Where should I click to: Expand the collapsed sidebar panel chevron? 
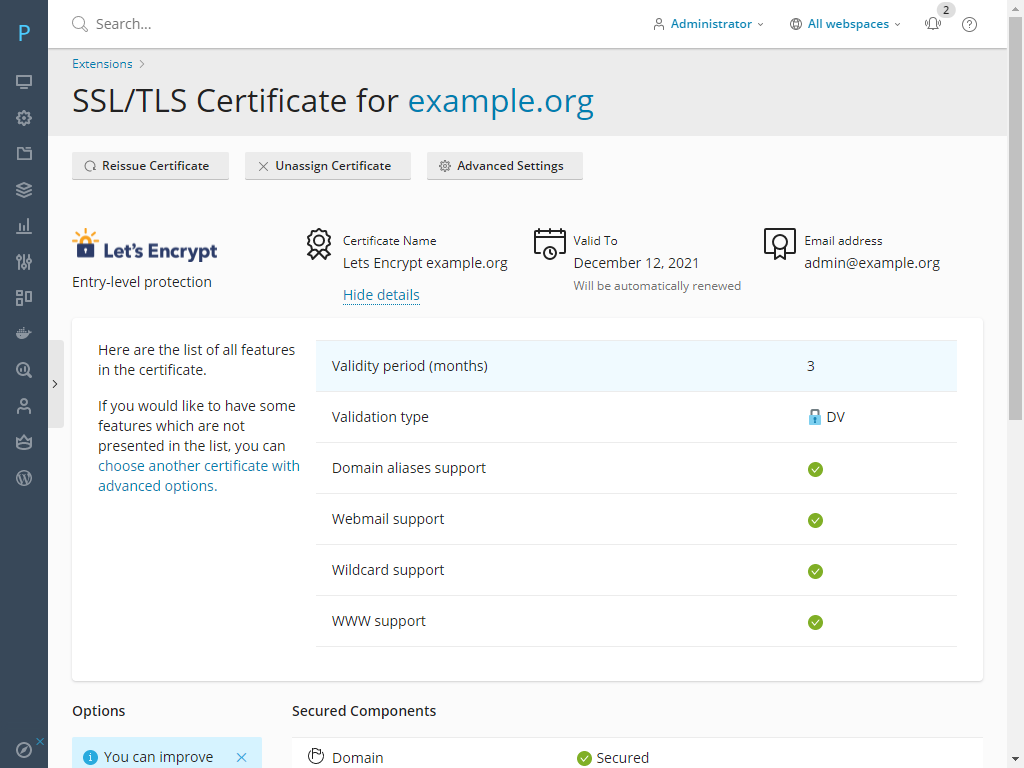55,383
